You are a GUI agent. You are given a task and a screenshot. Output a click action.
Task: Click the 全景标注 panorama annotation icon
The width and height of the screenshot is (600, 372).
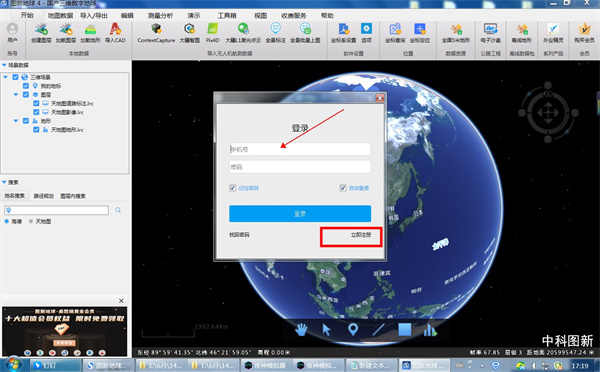(276, 29)
